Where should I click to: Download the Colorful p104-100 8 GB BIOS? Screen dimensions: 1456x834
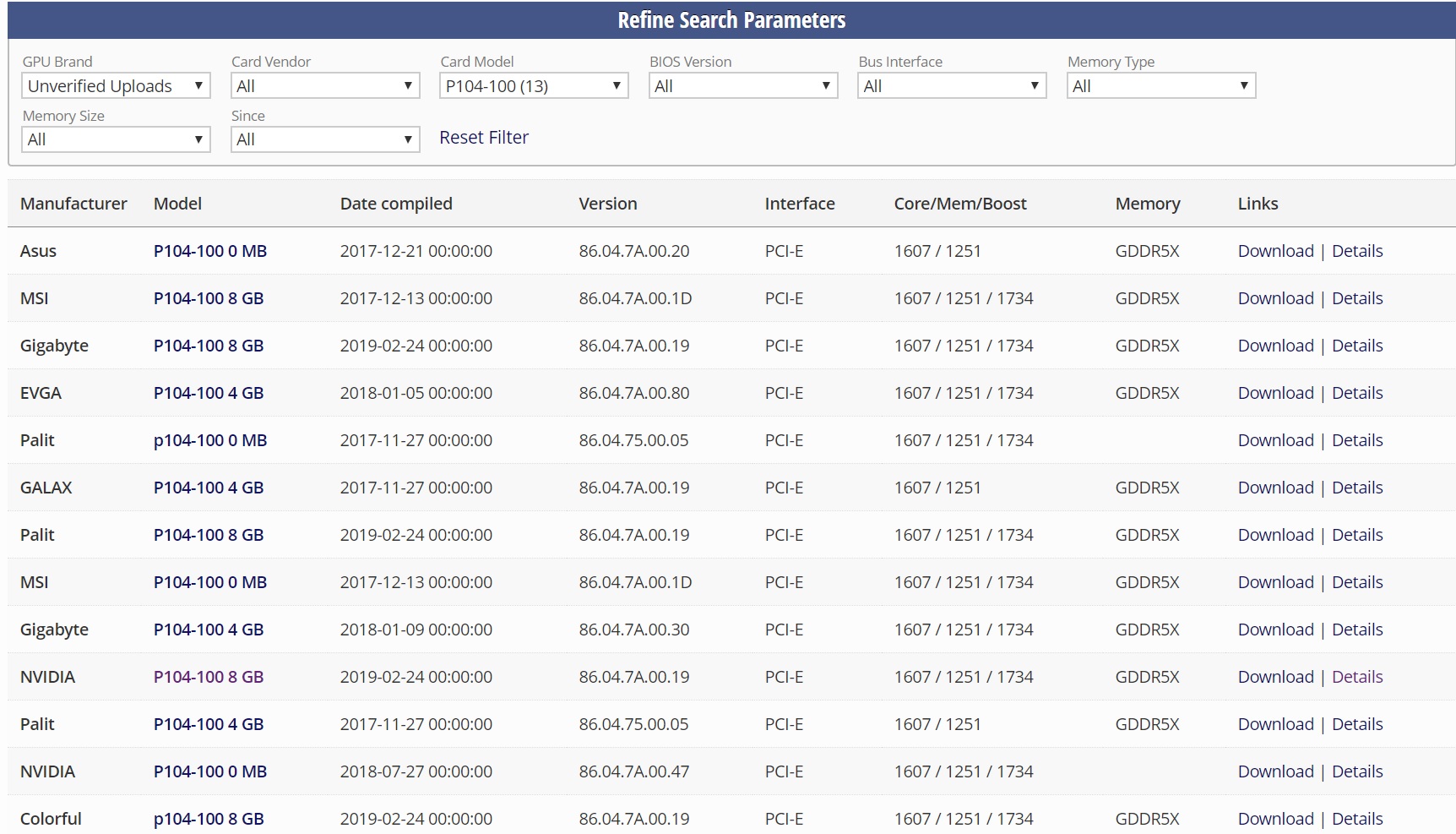tap(1275, 819)
